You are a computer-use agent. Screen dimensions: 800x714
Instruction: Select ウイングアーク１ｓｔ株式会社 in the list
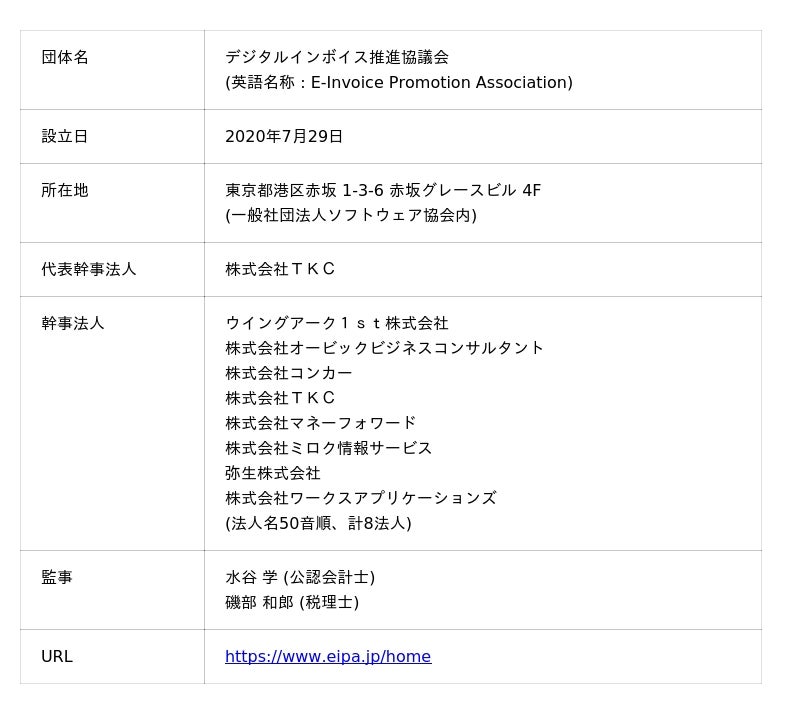tap(337, 324)
